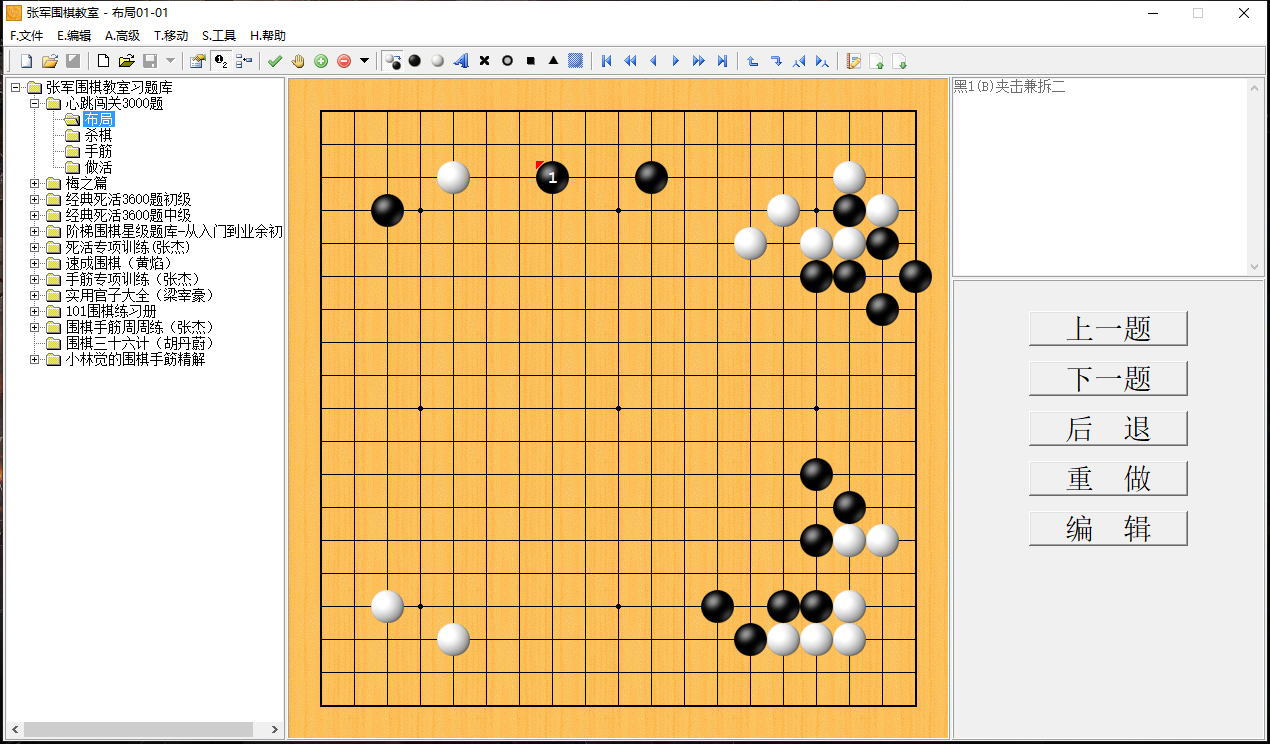Open the dropdown arrow beside the save icon
The width and height of the screenshot is (1270, 744).
click(170, 61)
